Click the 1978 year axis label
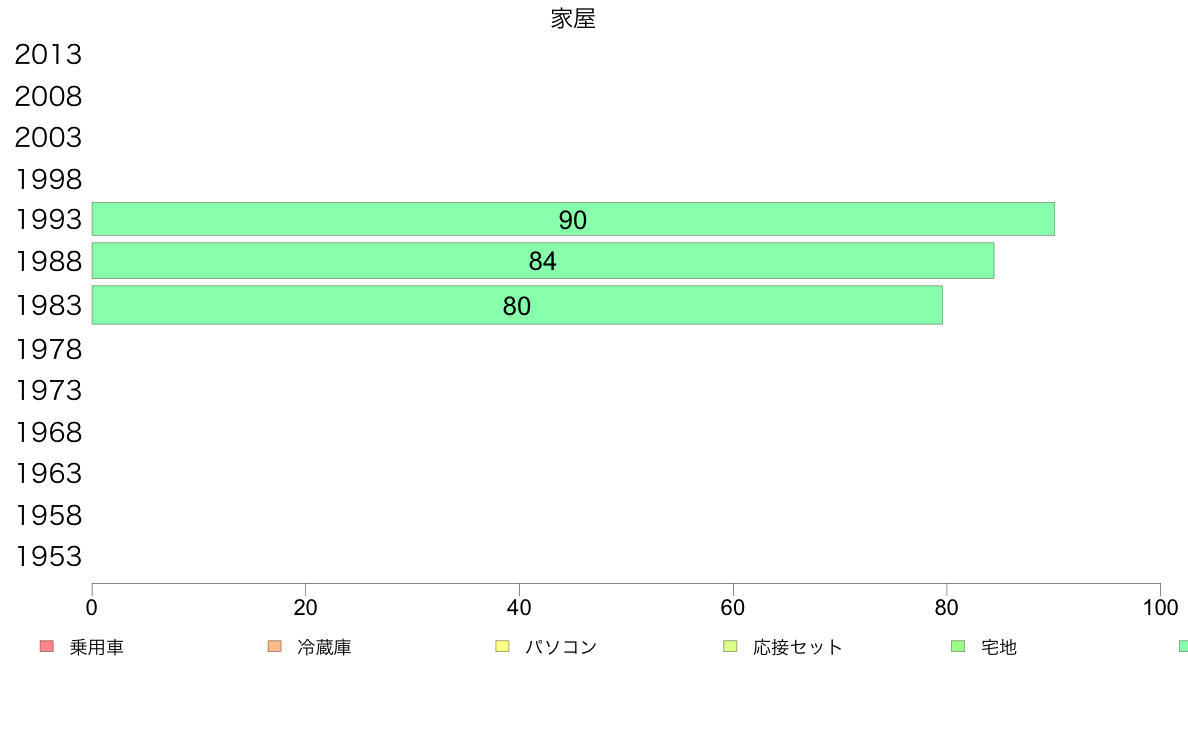 [x=48, y=349]
